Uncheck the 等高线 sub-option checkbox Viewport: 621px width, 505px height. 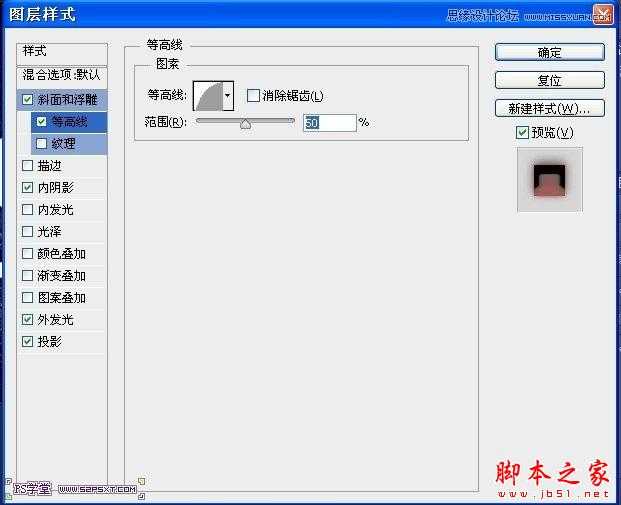pos(42,122)
